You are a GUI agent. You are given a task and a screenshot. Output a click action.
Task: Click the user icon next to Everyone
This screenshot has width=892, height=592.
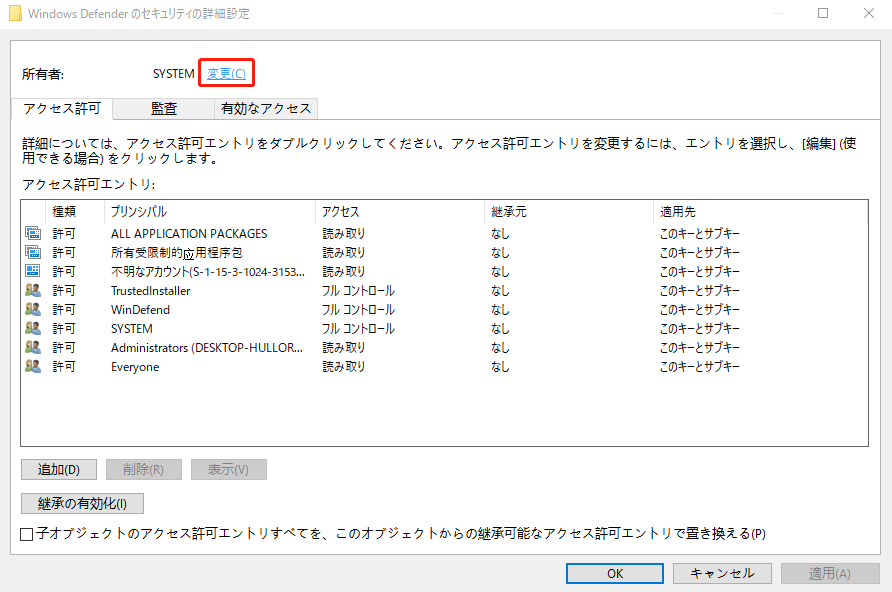33,366
